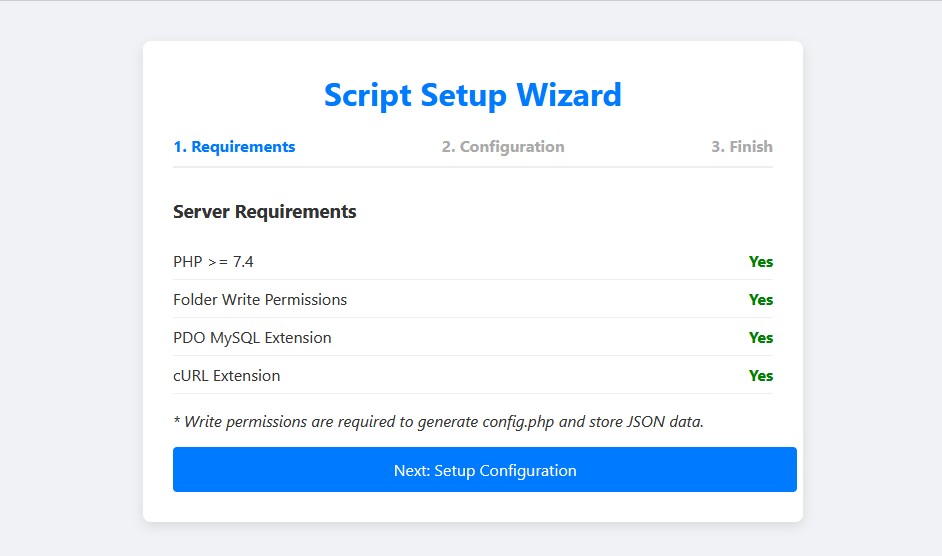Click the Yes status for PHP >= 7.4
This screenshot has width=942, height=556.
[761, 261]
